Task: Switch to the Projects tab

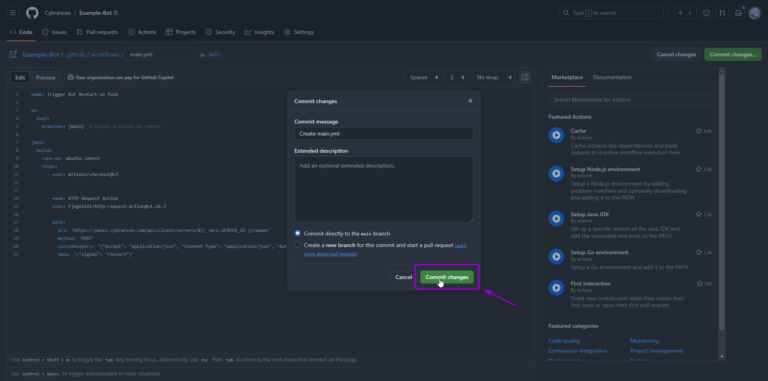Action: tap(181, 32)
